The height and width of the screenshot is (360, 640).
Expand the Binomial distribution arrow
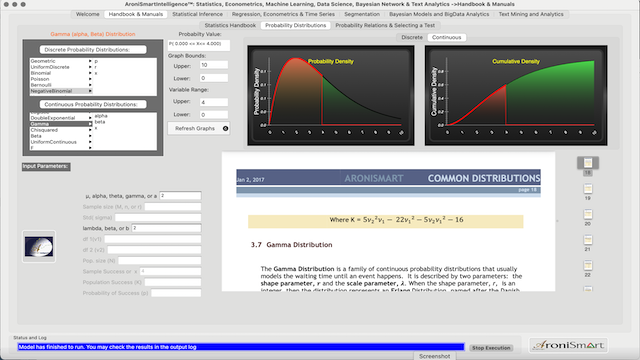(90, 73)
